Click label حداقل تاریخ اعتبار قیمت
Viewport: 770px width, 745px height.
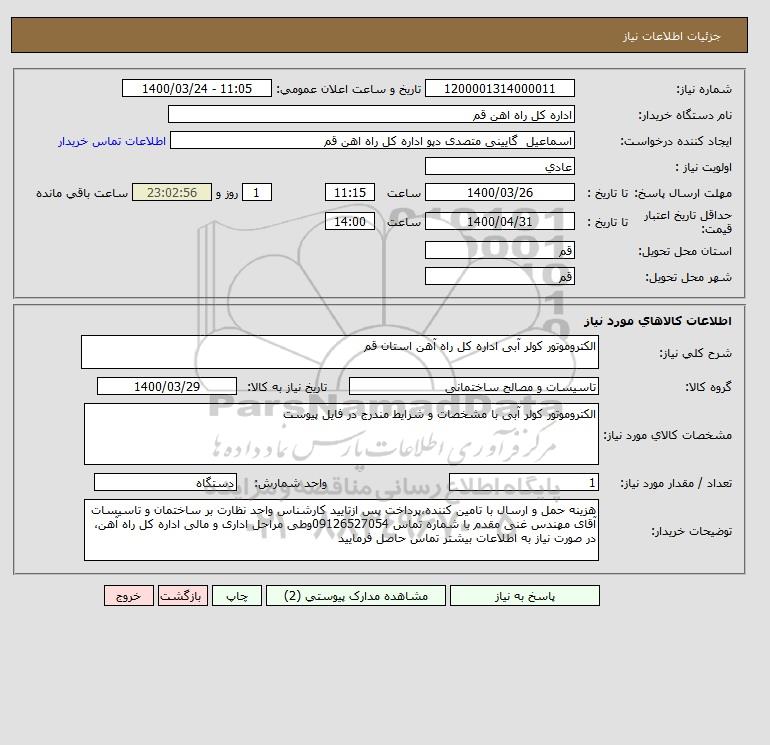688,222
